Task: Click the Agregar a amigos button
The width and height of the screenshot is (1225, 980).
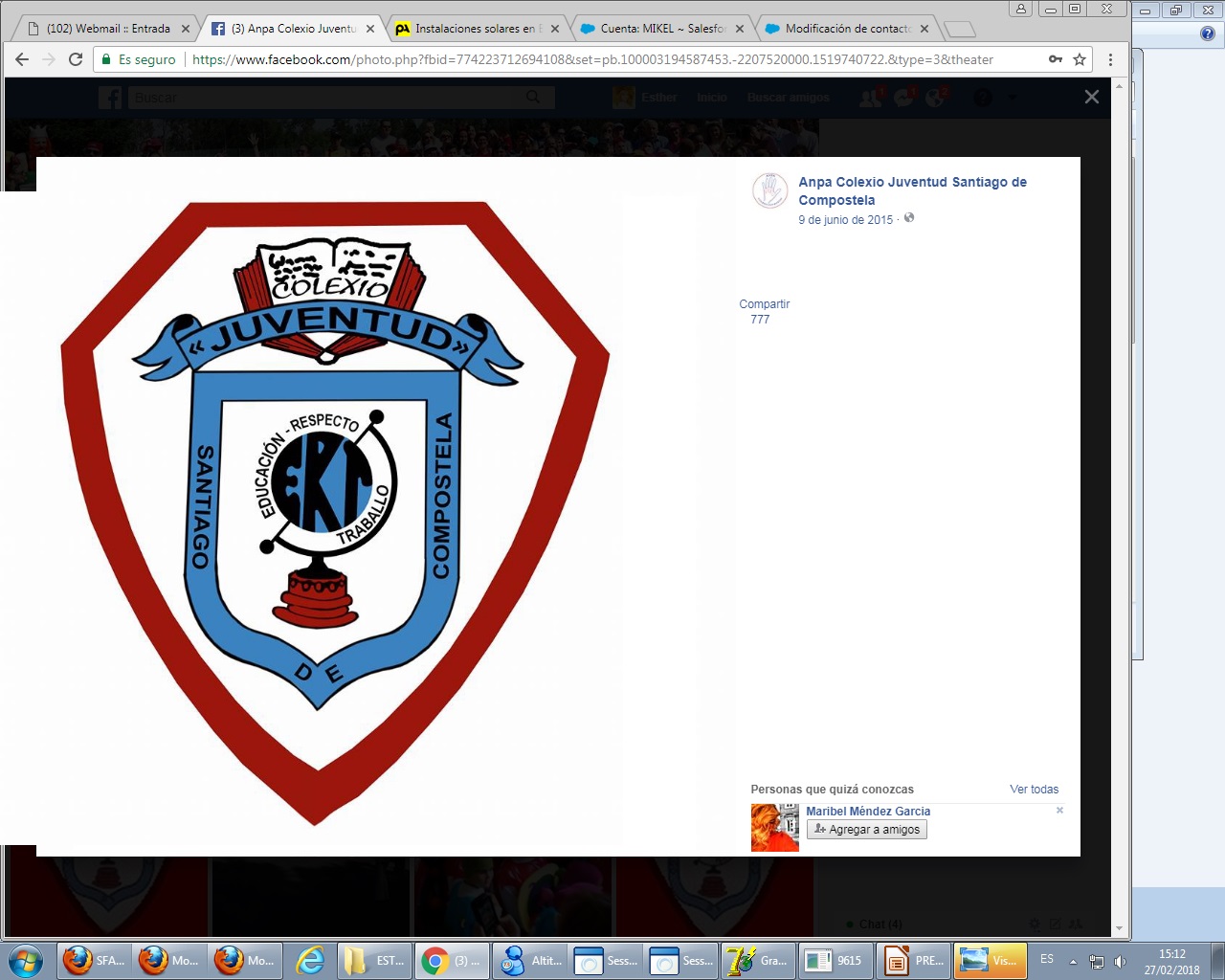Action: click(867, 830)
